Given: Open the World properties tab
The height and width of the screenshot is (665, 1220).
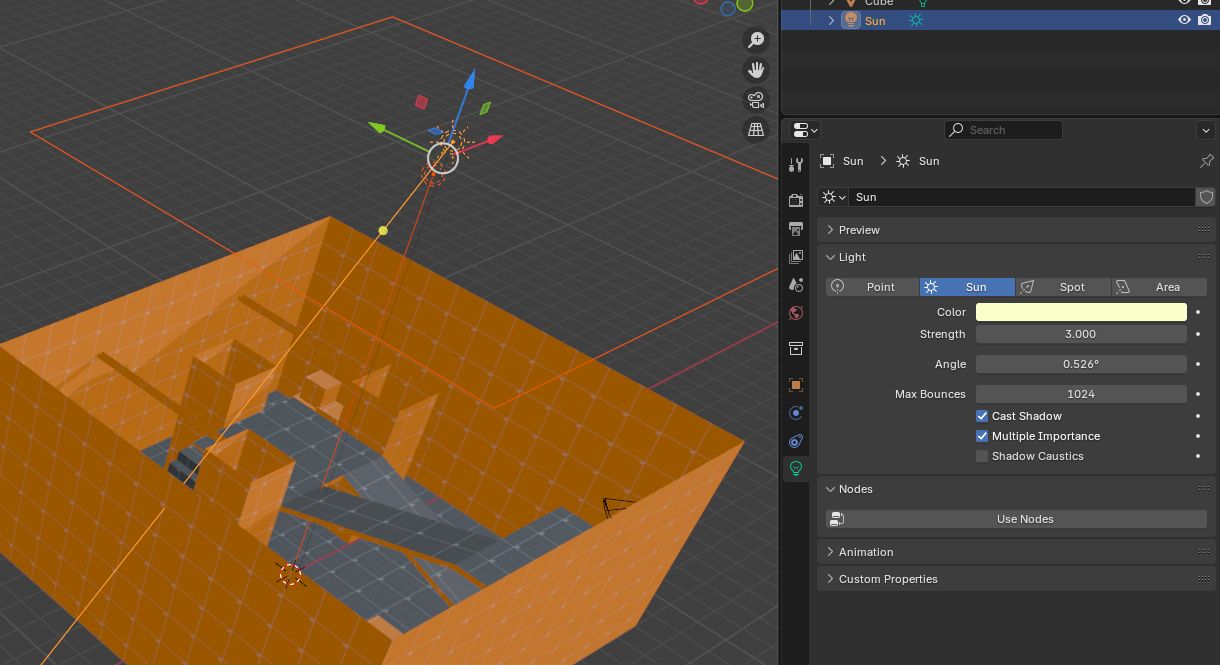Looking at the screenshot, I should tap(796, 313).
